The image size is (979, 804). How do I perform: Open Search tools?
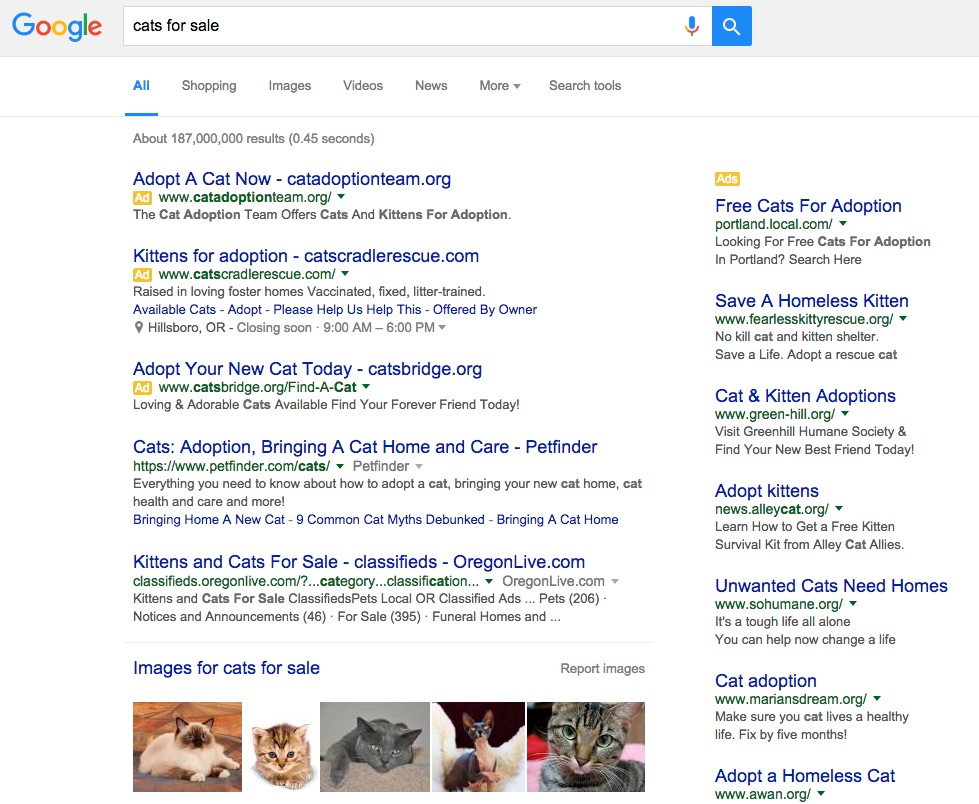[585, 86]
